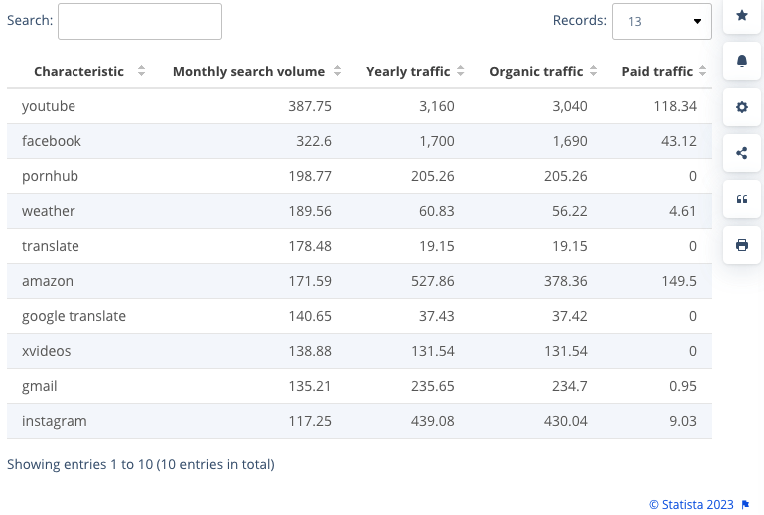Screen dimensions: 764x515
Task: Click the 387.75 search volume cell
Action: pos(310,106)
